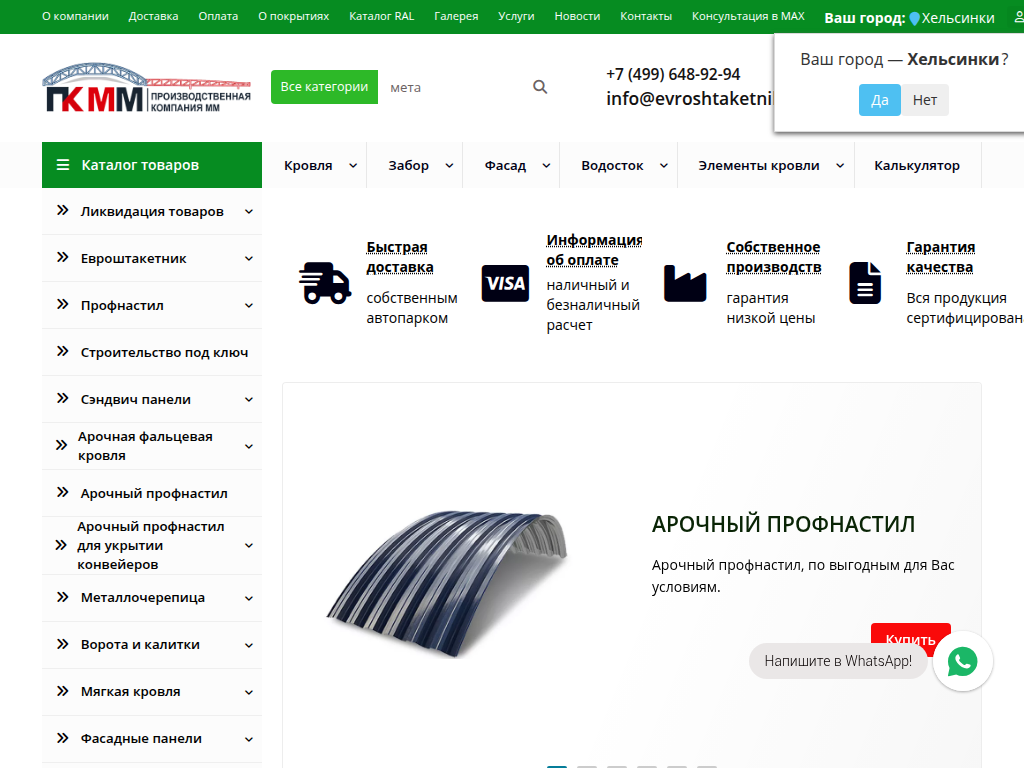Click double-arrow icon beside Сэндвич панели
Screen dimensions: 1024x768
(62, 398)
